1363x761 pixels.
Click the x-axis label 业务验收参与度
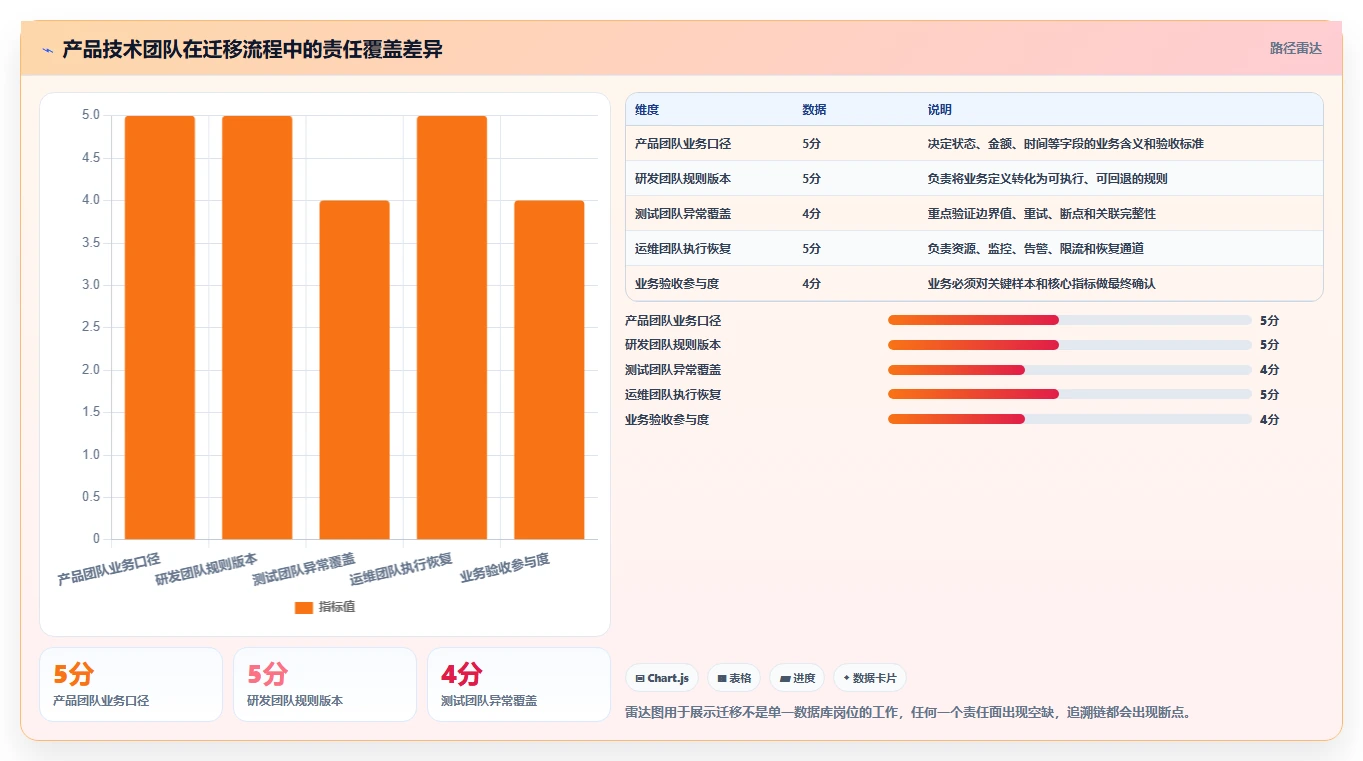click(504, 568)
